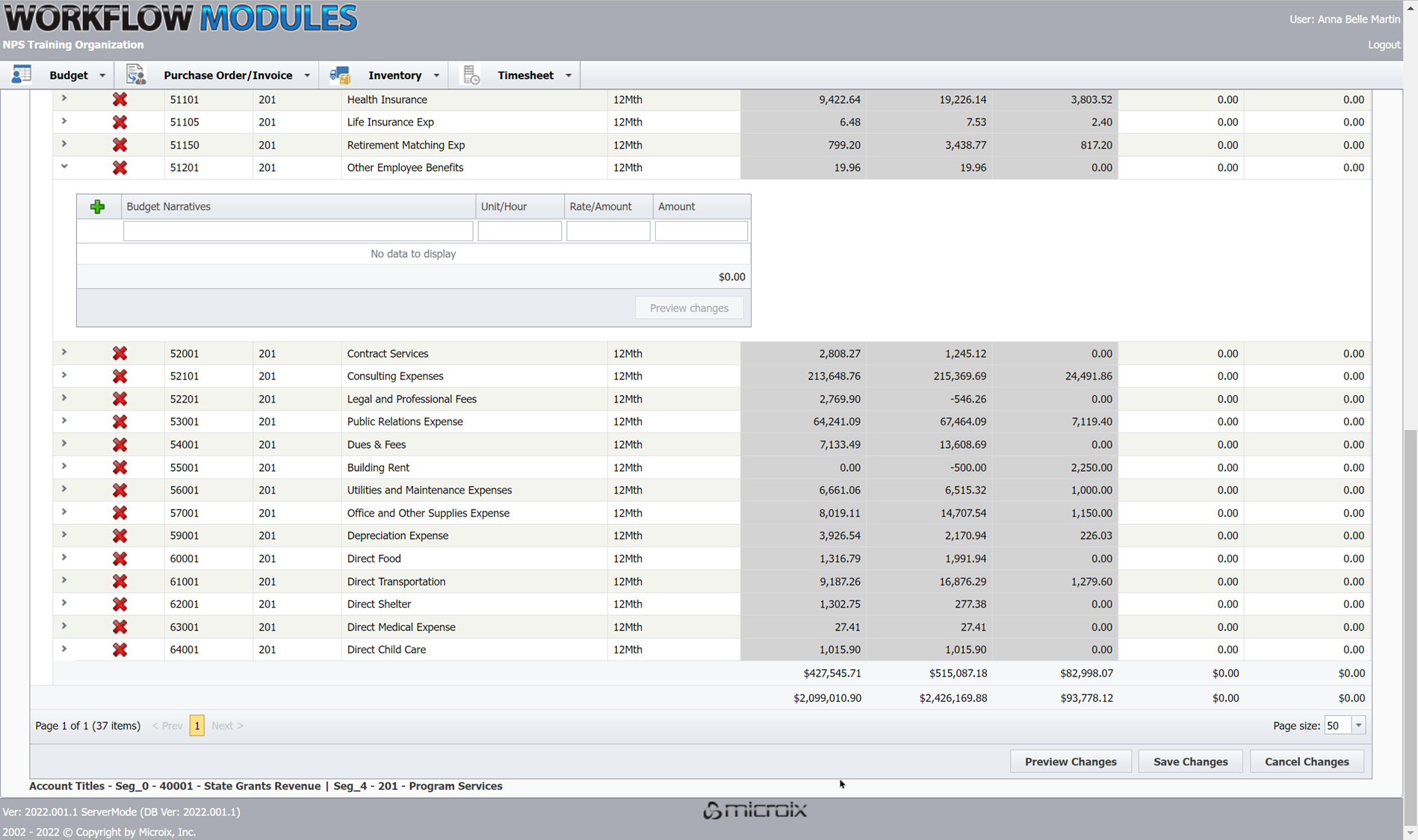Delete the Health Insurance row
This screenshot has height=840, width=1418.
coord(120,99)
